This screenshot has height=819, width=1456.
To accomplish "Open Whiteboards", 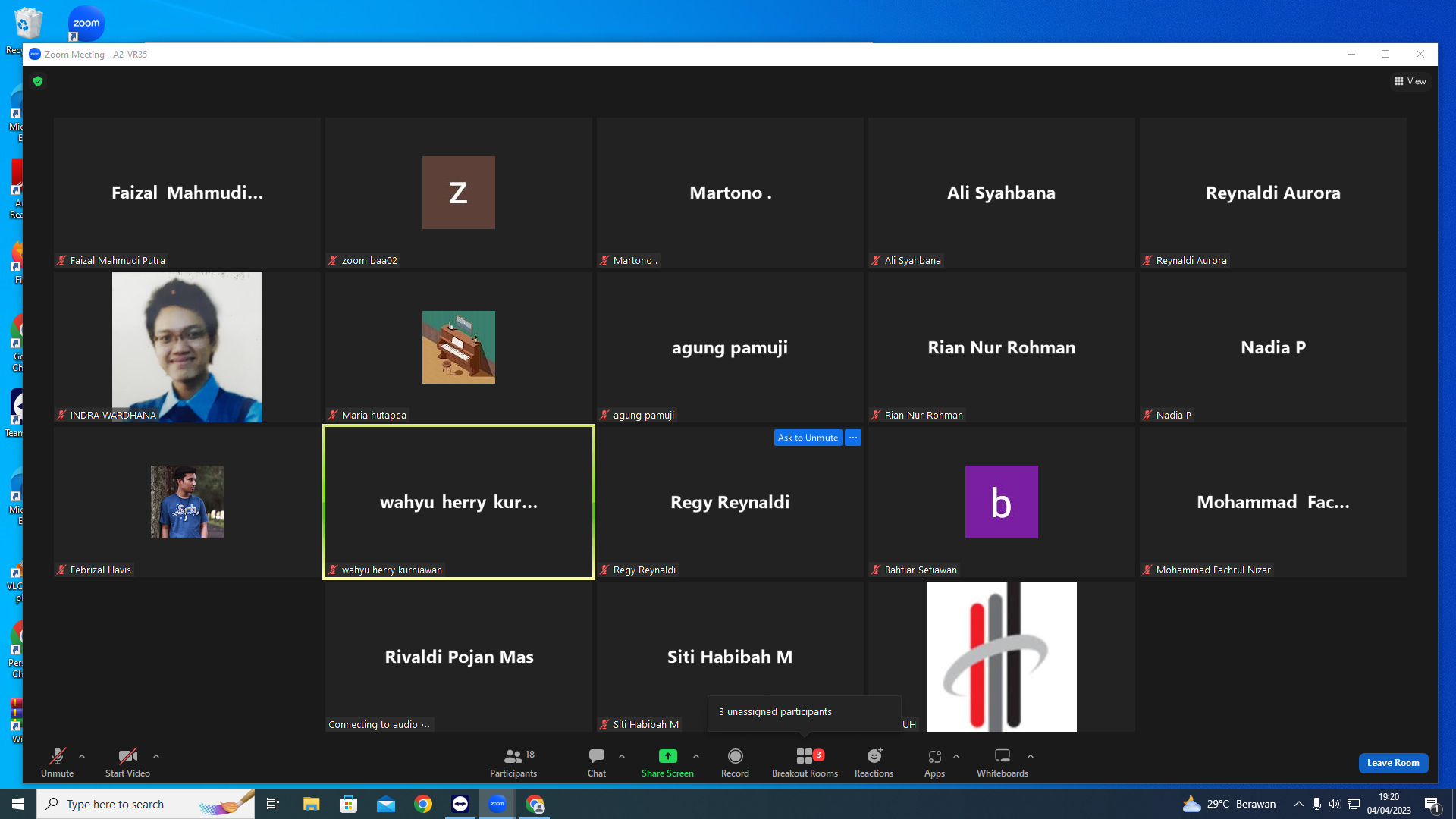I will pyautogui.click(x=1003, y=762).
